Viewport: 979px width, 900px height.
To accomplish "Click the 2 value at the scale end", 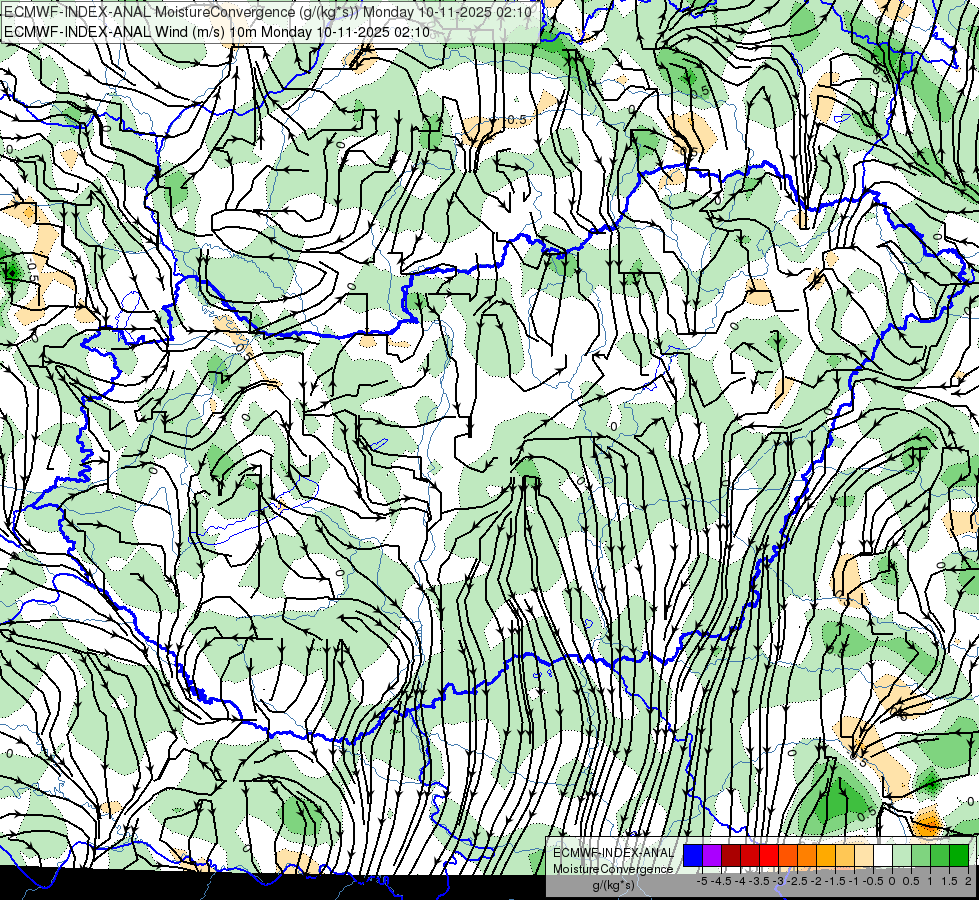I will (x=968, y=881).
